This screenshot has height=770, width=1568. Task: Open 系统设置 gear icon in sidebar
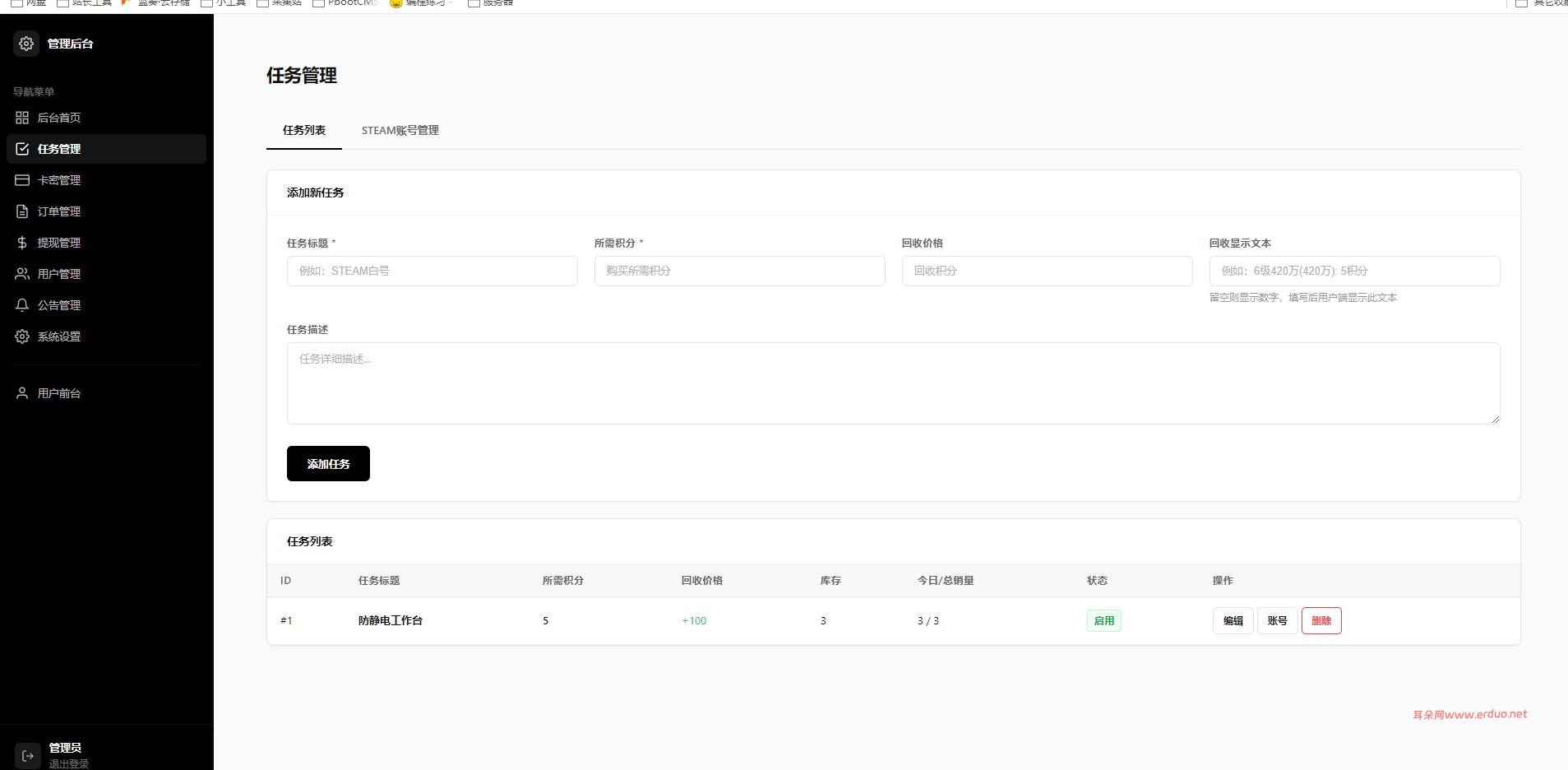(x=22, y=336)
